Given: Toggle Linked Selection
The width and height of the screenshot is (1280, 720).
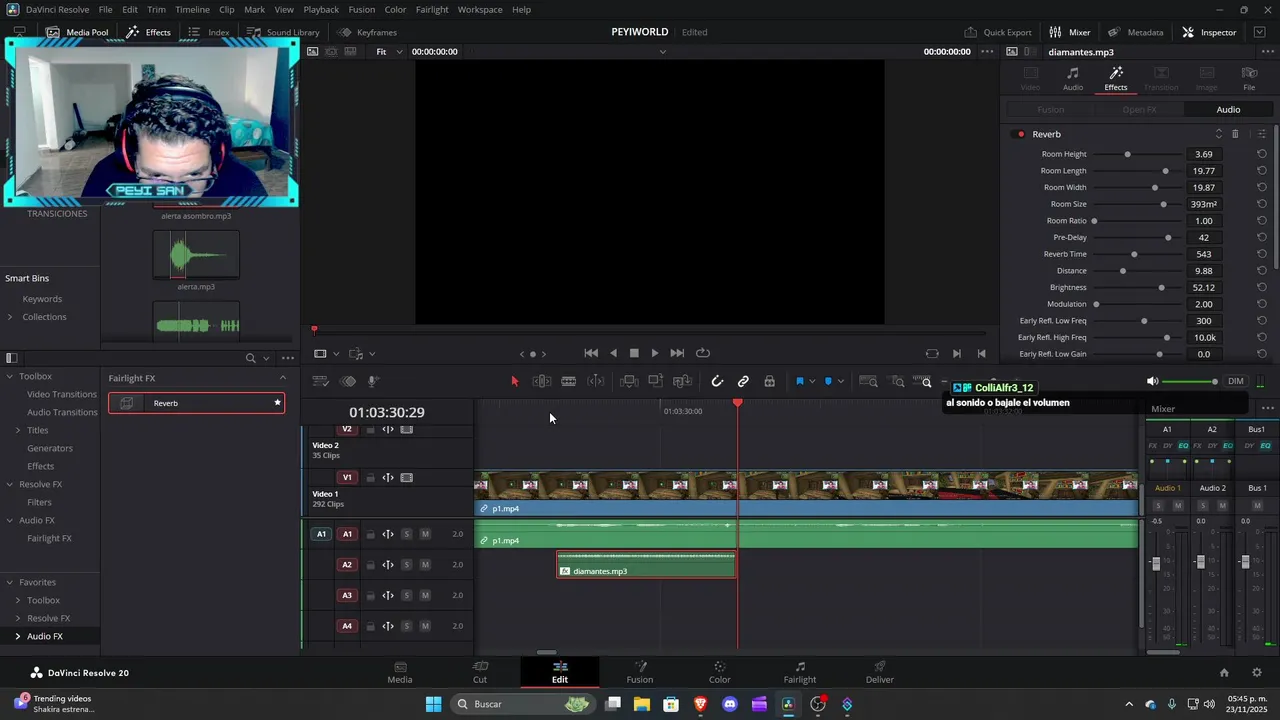Looking at the screenshot, I should 743,381.
